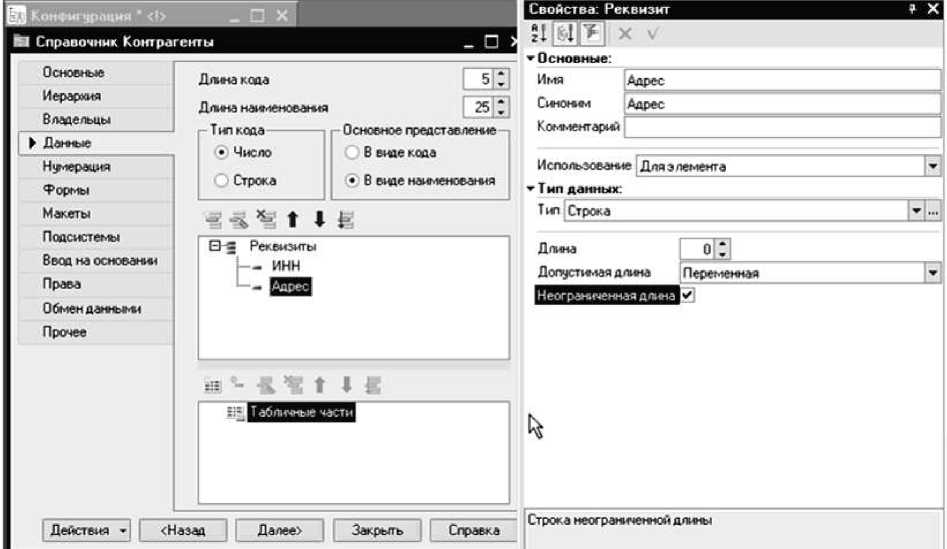Select the ИНН реквизит in tree
The width and height of the screenshot is (947, 549).
[x=286, y=266]
